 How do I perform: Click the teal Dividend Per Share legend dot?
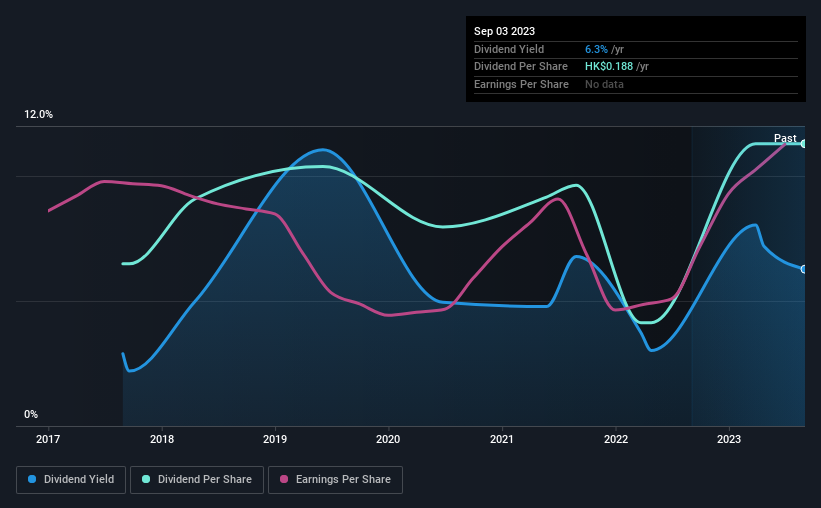click(146, 479)
